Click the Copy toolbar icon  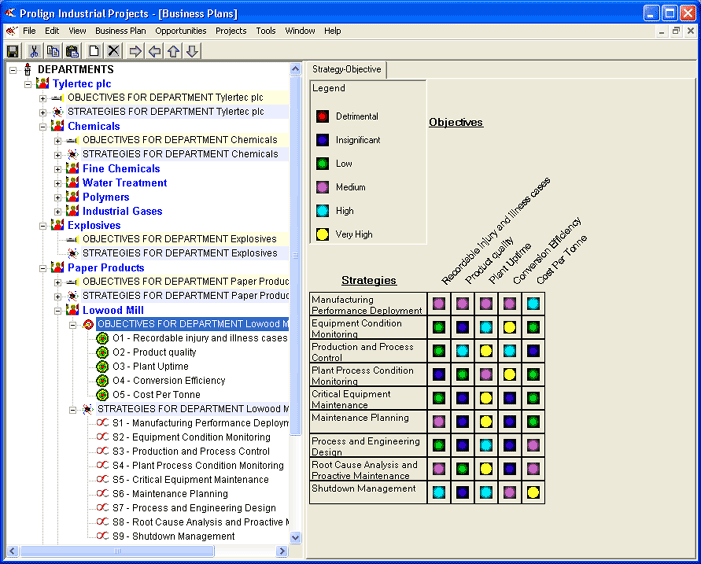pyautogui.click(x=53, y=51)
